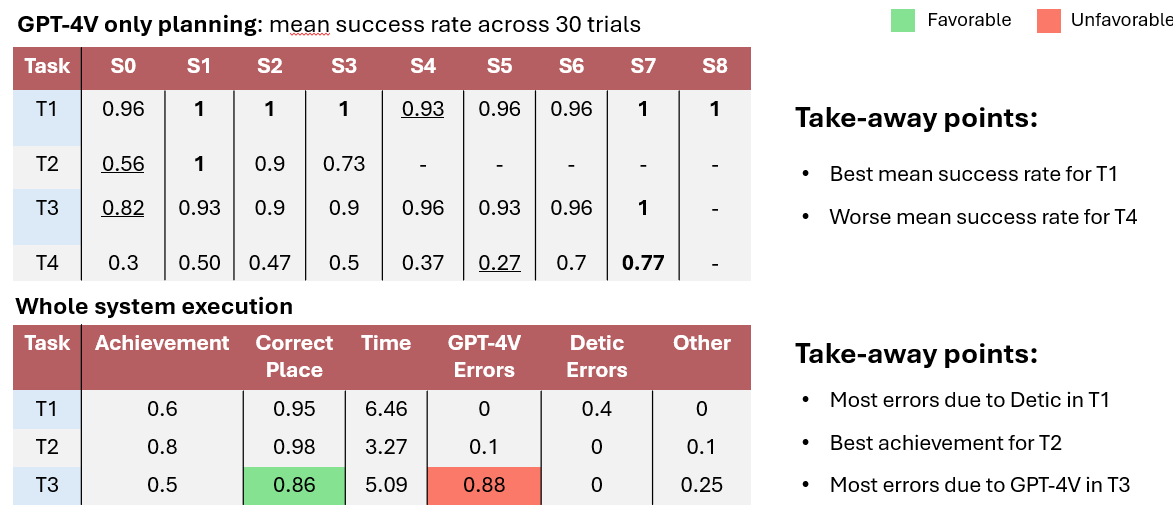The height and width of the screenshot is (513, 1173).
Task: Click the S0 column header
Action: tap(123, 67)
